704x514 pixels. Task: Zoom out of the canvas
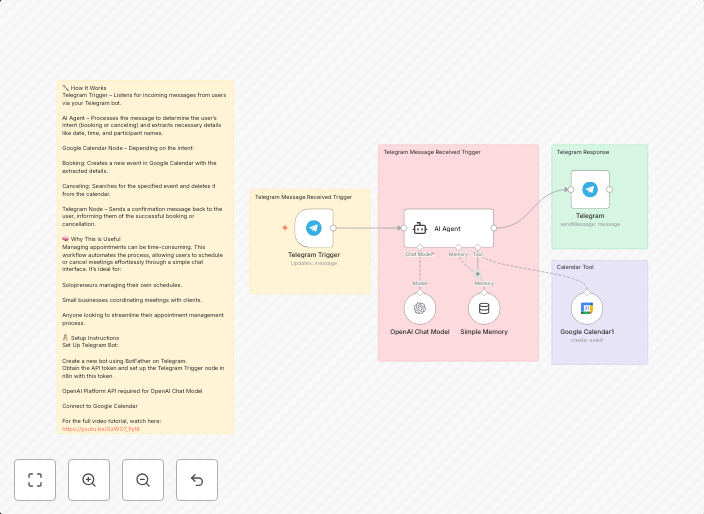(x=143, y=480)
